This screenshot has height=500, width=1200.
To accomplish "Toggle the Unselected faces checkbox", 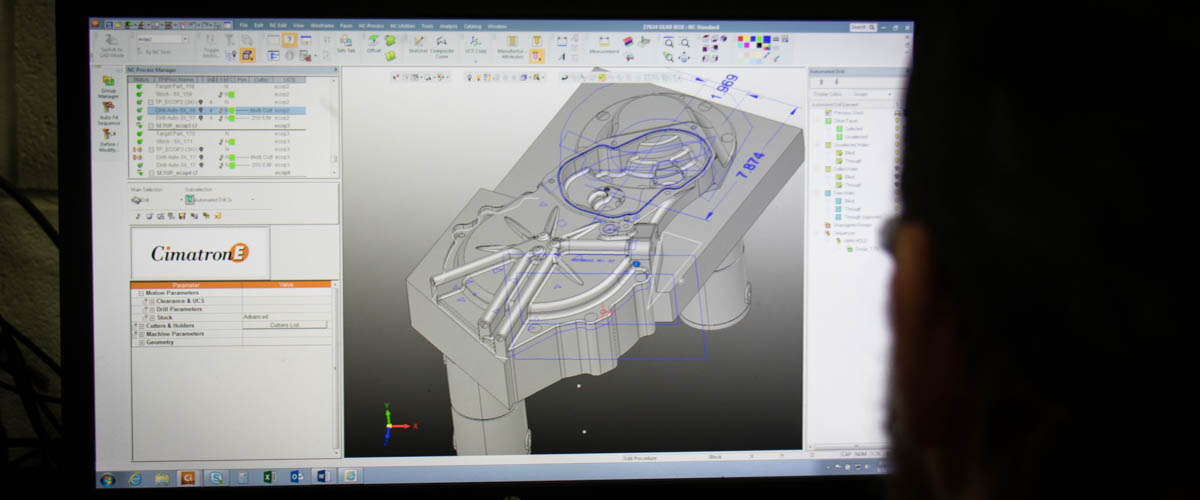I will click(839, 137).
